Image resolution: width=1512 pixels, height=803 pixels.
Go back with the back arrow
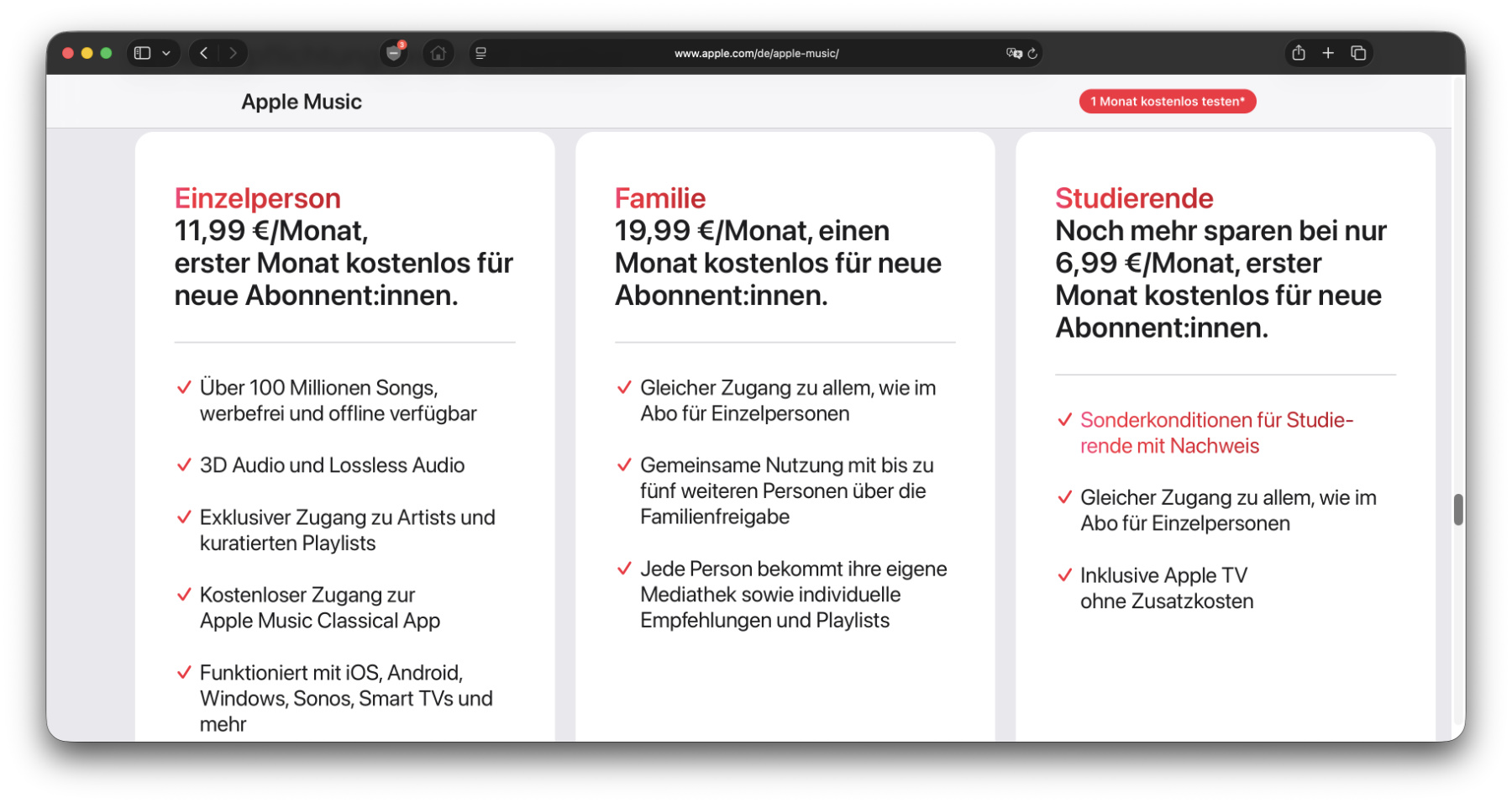pos(204,53)
